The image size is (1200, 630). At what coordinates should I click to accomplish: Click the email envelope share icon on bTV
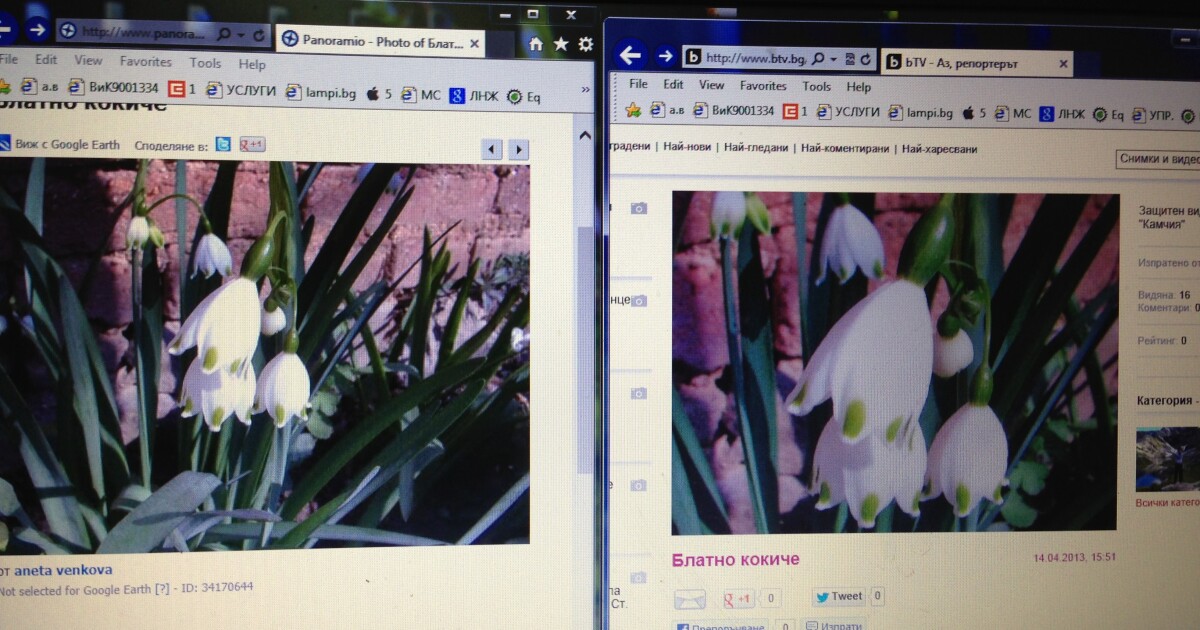coord(690,600)
